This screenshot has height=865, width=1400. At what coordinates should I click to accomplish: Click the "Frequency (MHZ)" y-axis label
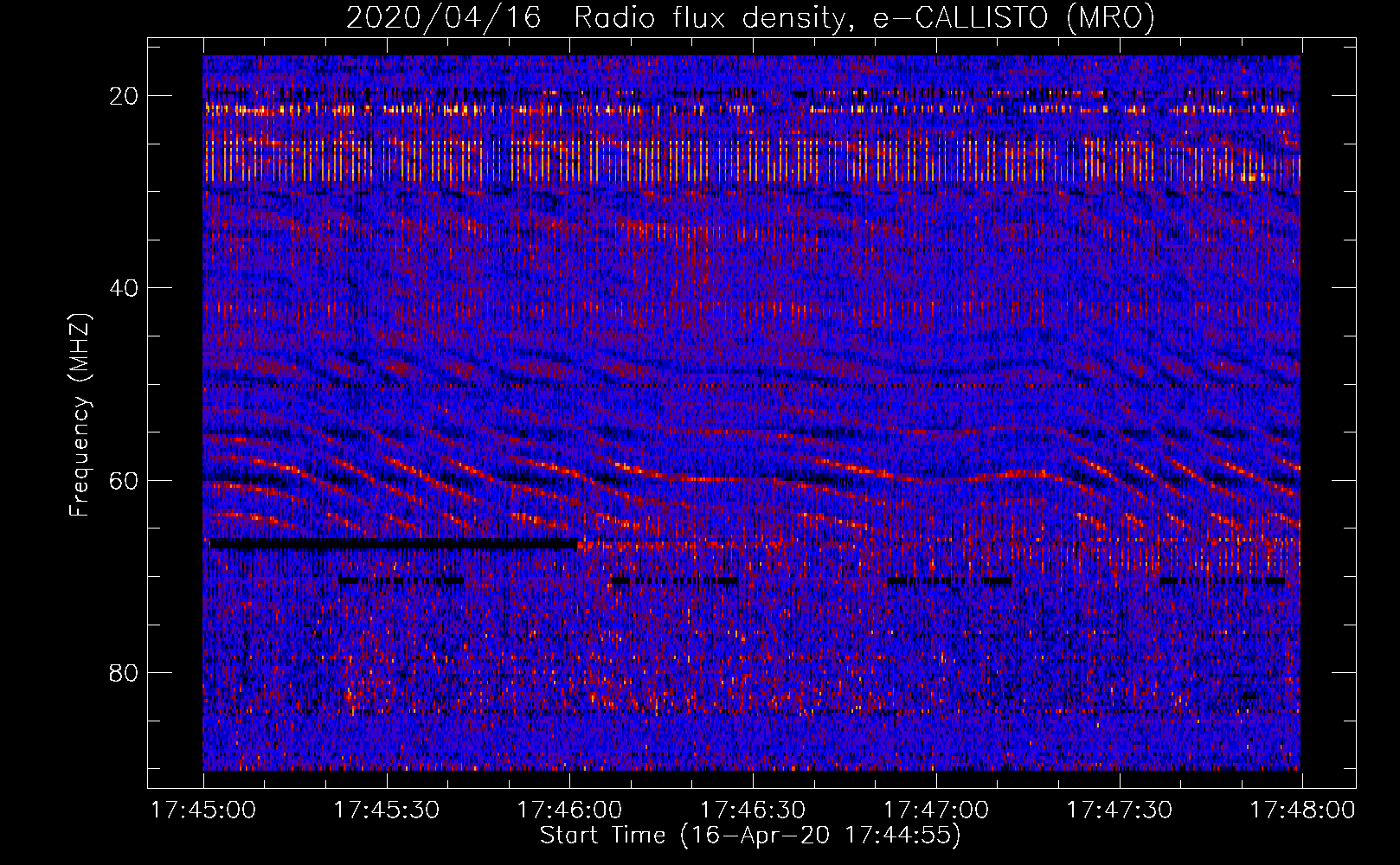point(79,415)
